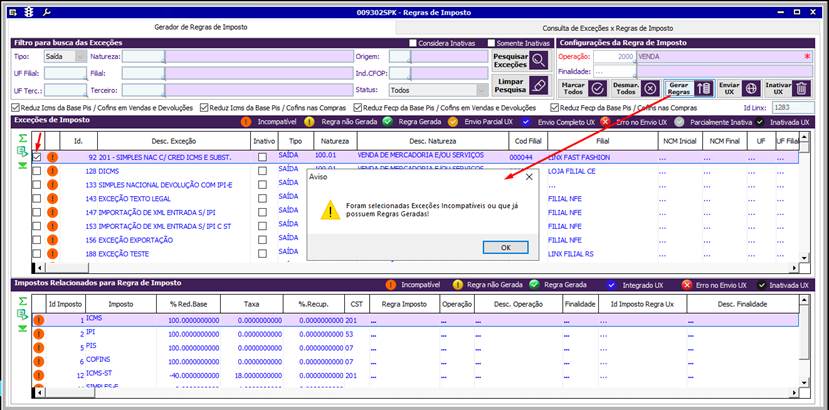Check the selection box for DICMS row
This screenshot has width=829, height=410.
36,171
